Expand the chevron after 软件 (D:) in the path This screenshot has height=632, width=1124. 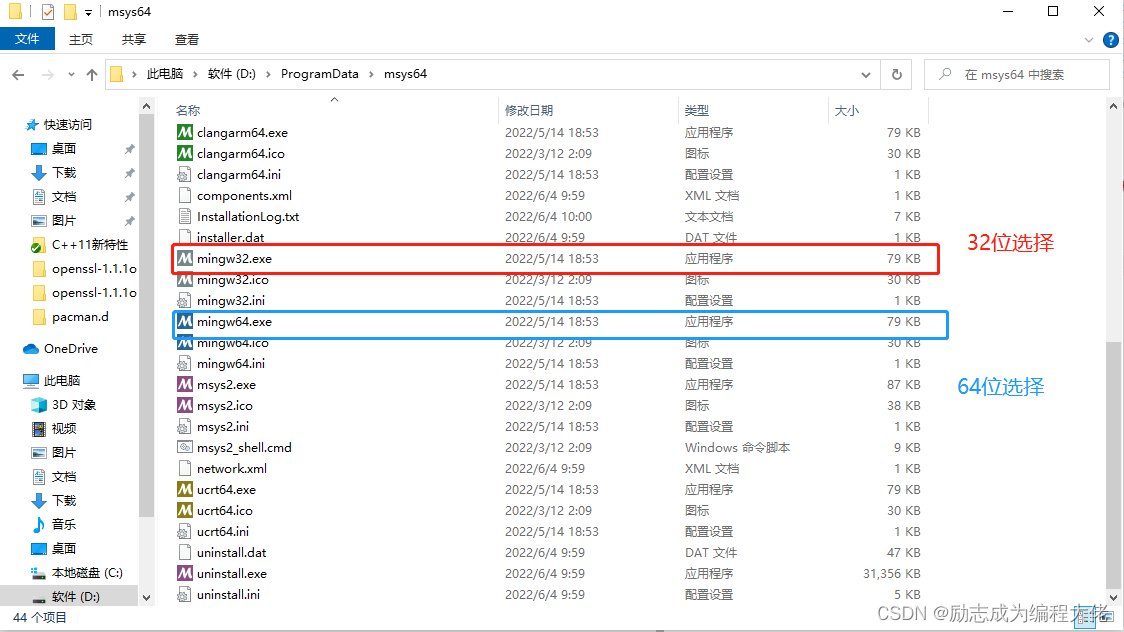pos(268,74)
